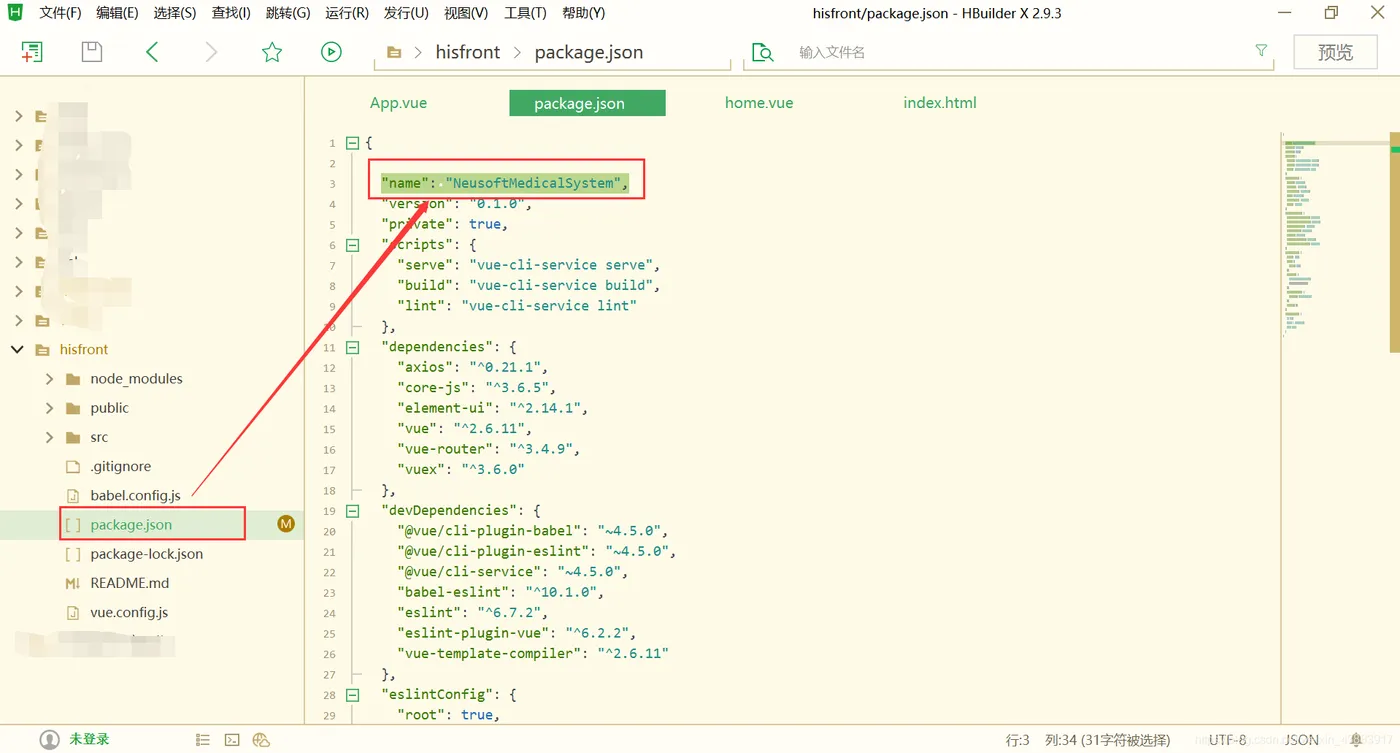Click the JSON language mode selector
1400x753 pixels.
click(x=1301, y=740)
